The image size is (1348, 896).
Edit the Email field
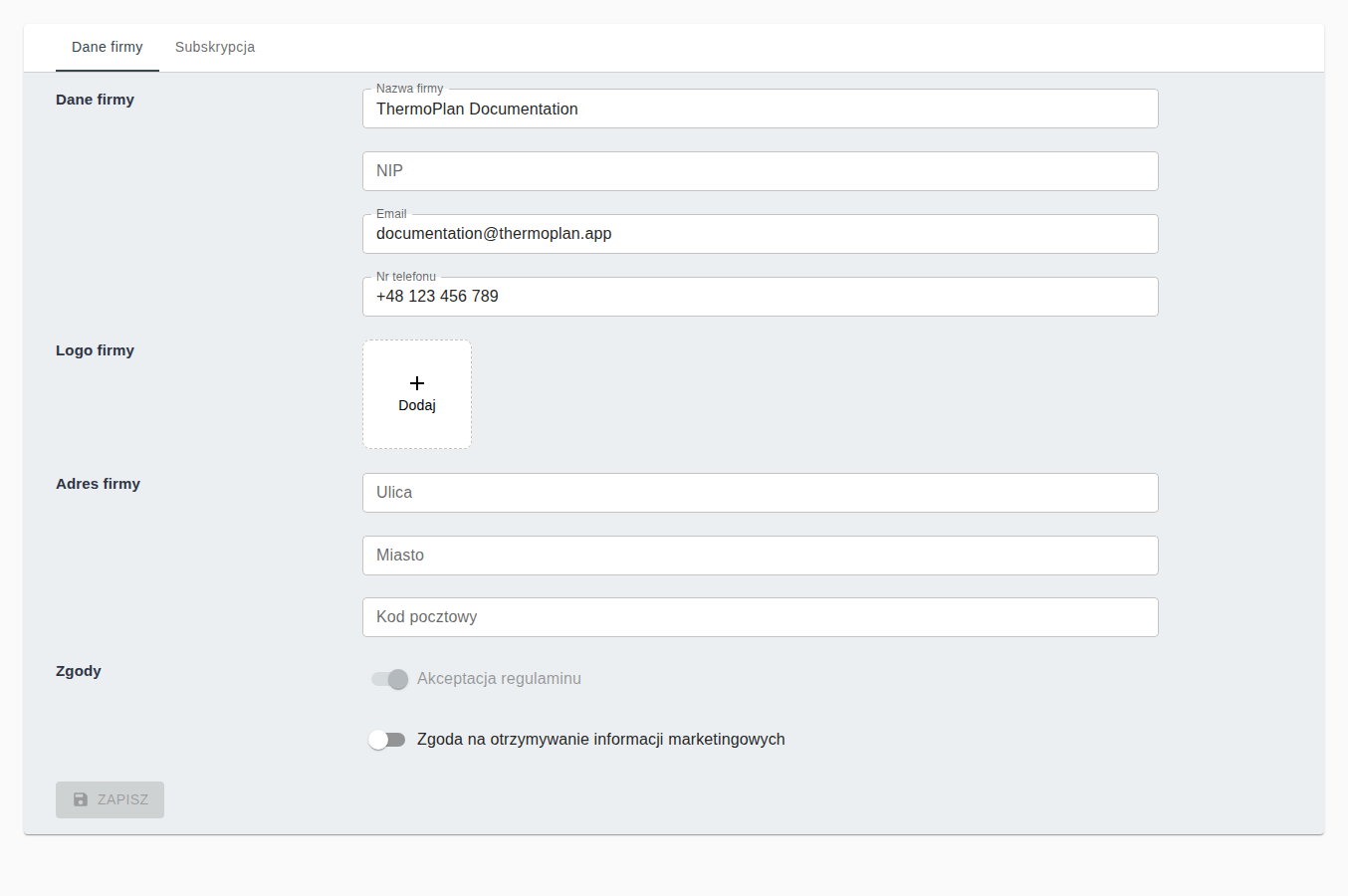(761, 234)
